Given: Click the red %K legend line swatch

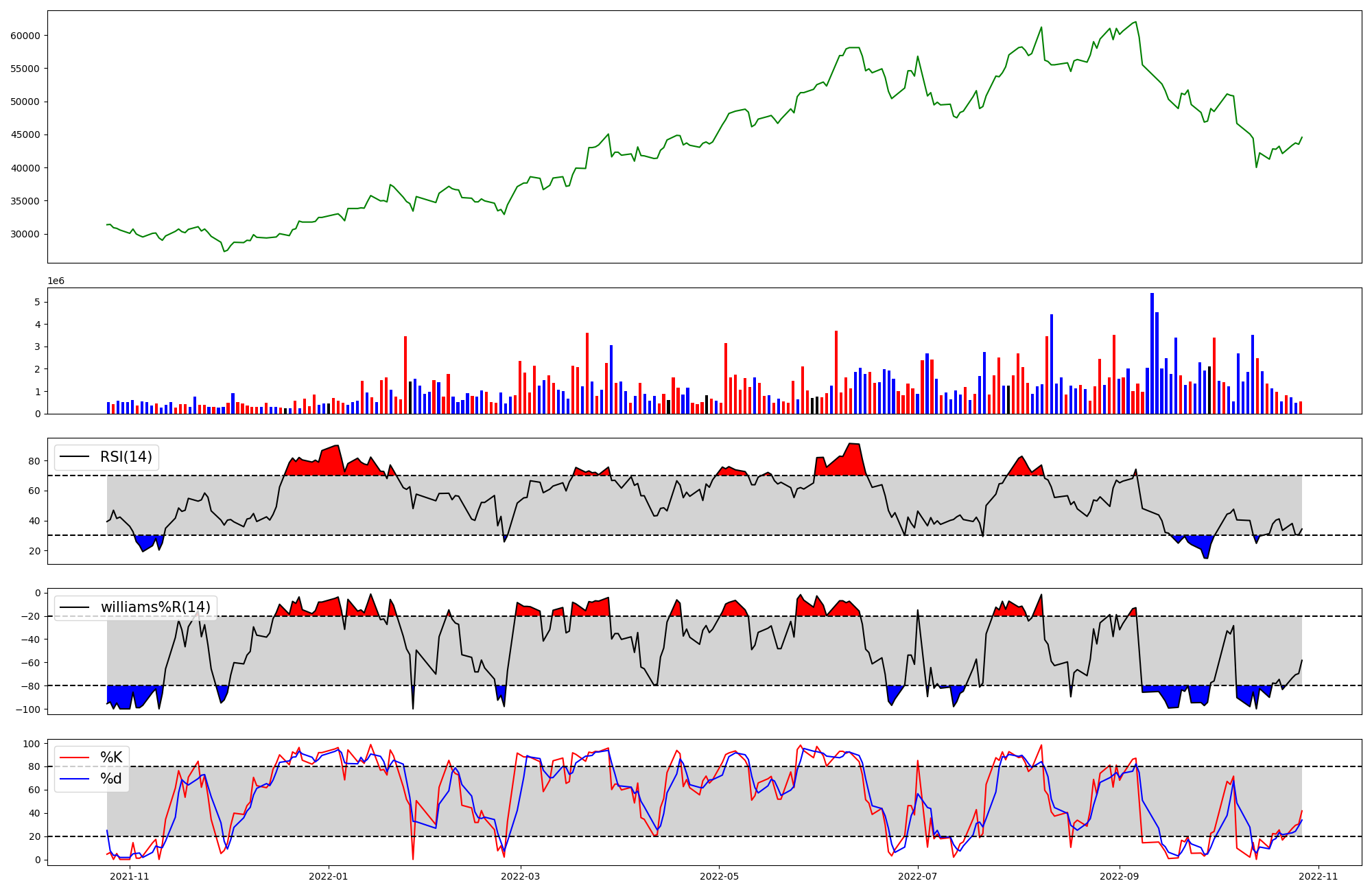Looking at the screenshot, I should pyautogui.click(x=75, y=758).
